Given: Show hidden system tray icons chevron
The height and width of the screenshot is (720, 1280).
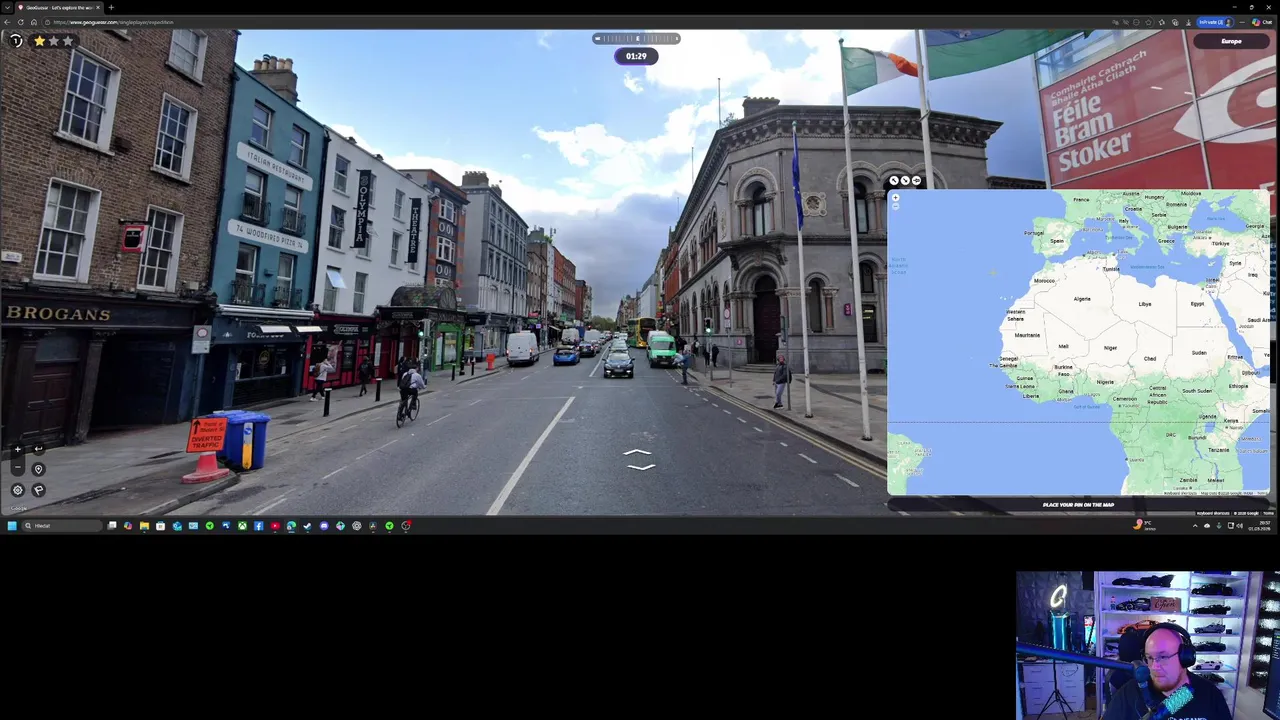Looking at the screenshot, I should point(1195,525).
